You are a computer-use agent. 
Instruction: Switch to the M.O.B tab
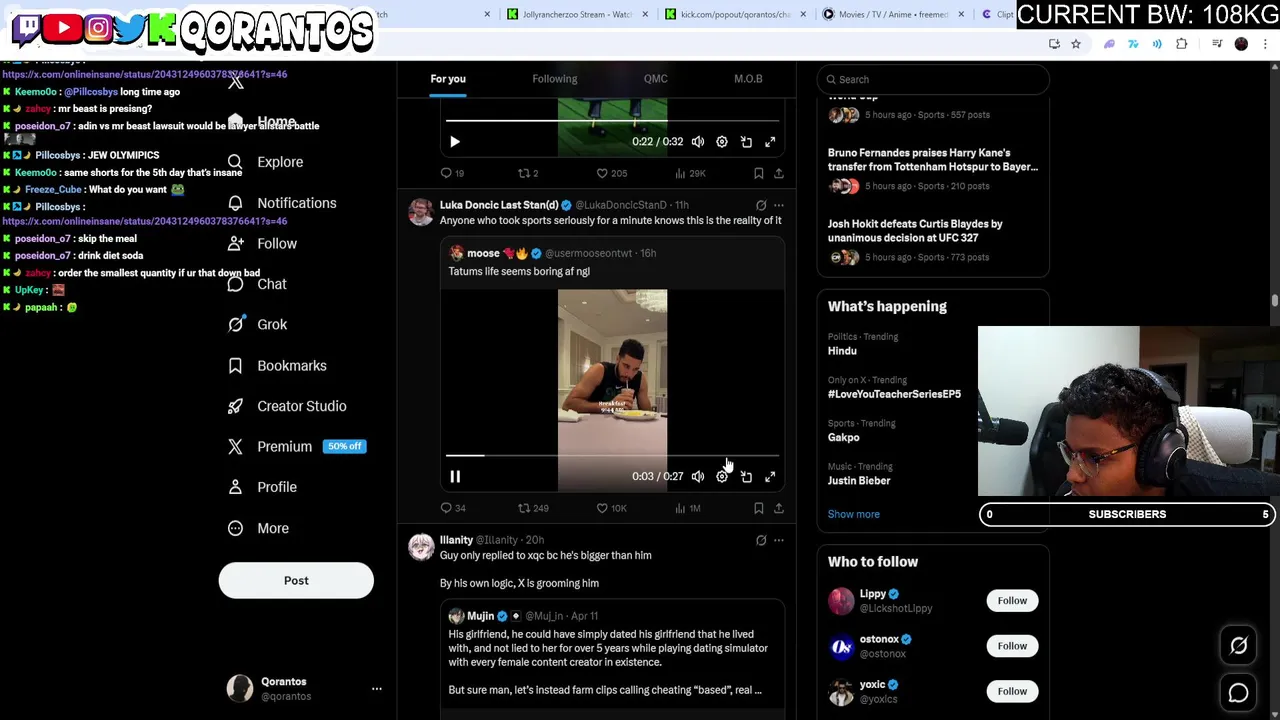point(748,79)
